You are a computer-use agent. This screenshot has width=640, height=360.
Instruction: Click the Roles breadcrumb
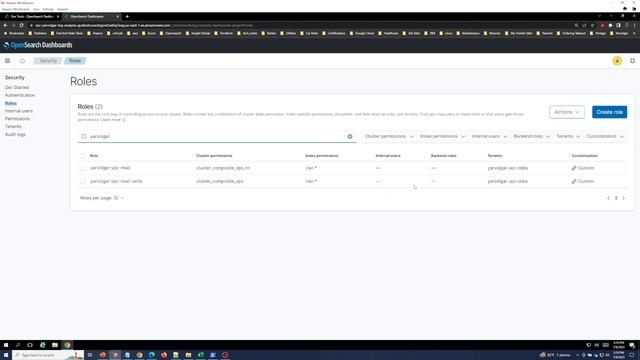[x=75, y=61]
